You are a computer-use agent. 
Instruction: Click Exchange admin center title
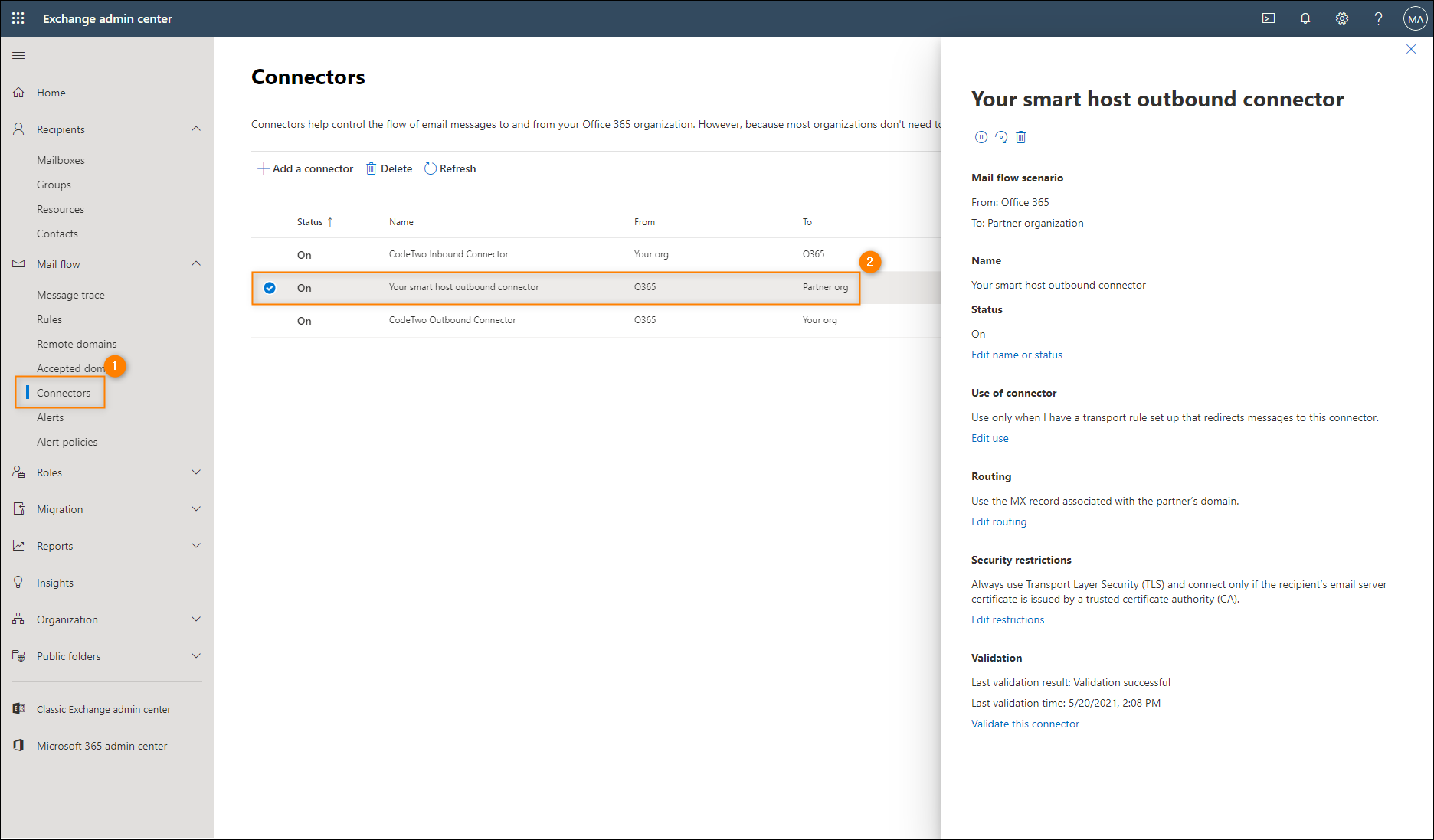pos(107,18)
